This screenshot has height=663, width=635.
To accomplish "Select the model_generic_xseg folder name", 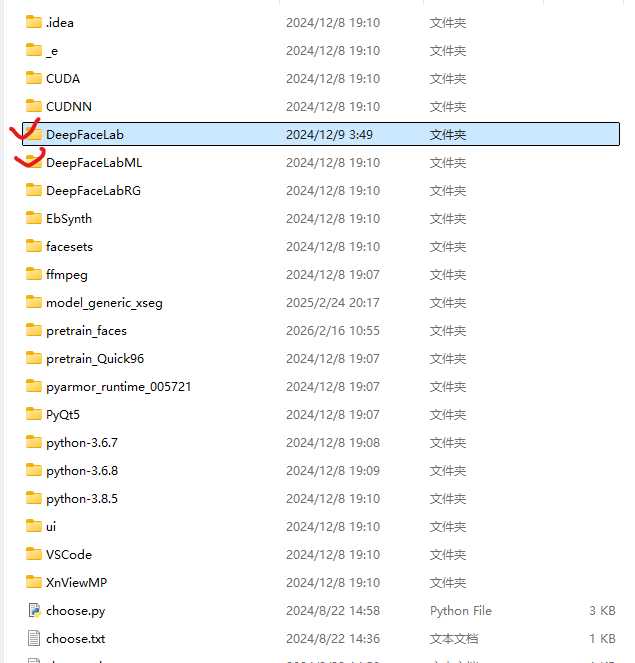I will (x=102, y=302).
